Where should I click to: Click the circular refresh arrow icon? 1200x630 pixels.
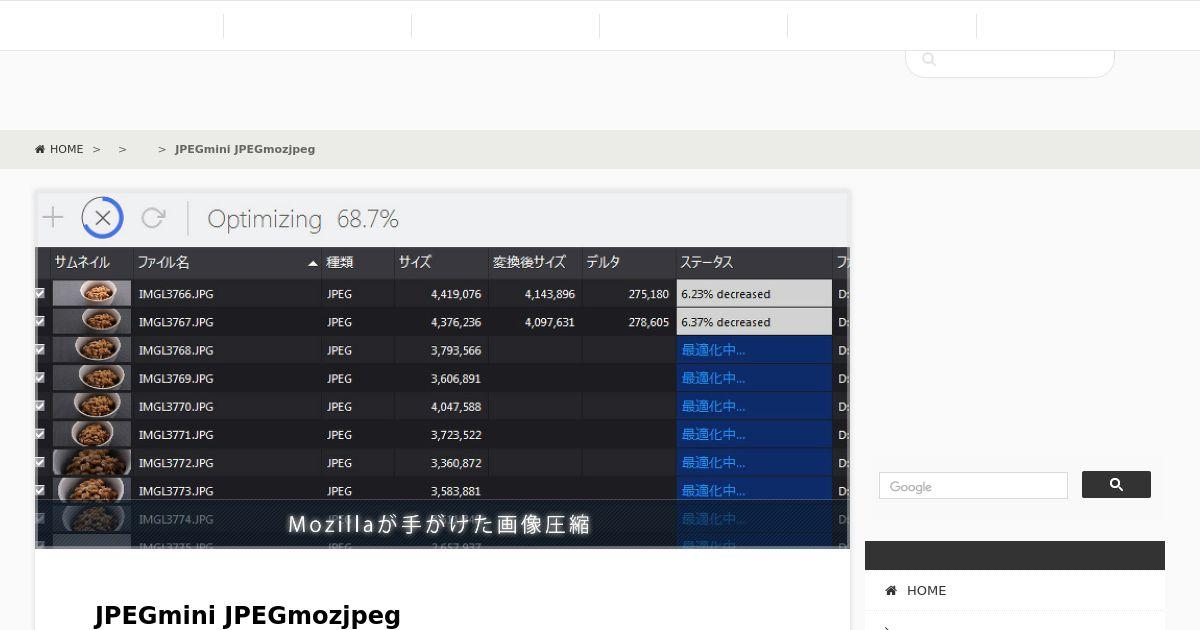[153, 218]
